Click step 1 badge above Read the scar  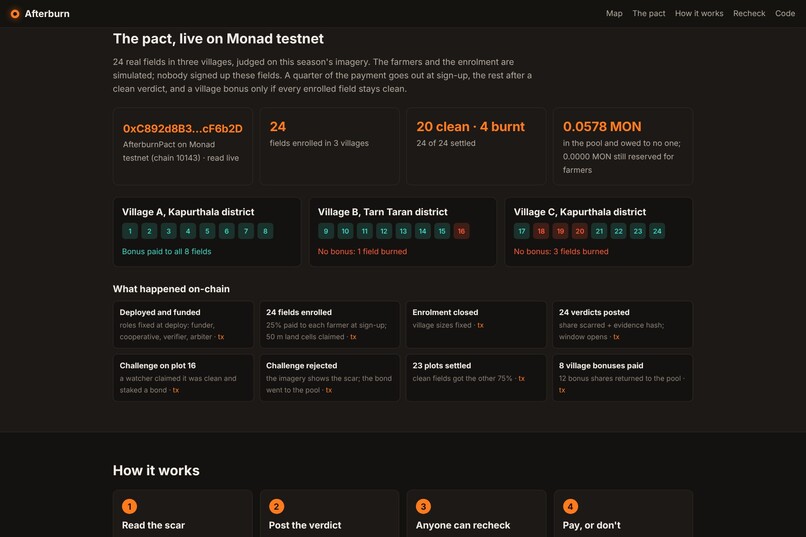(x=130, y=507)
